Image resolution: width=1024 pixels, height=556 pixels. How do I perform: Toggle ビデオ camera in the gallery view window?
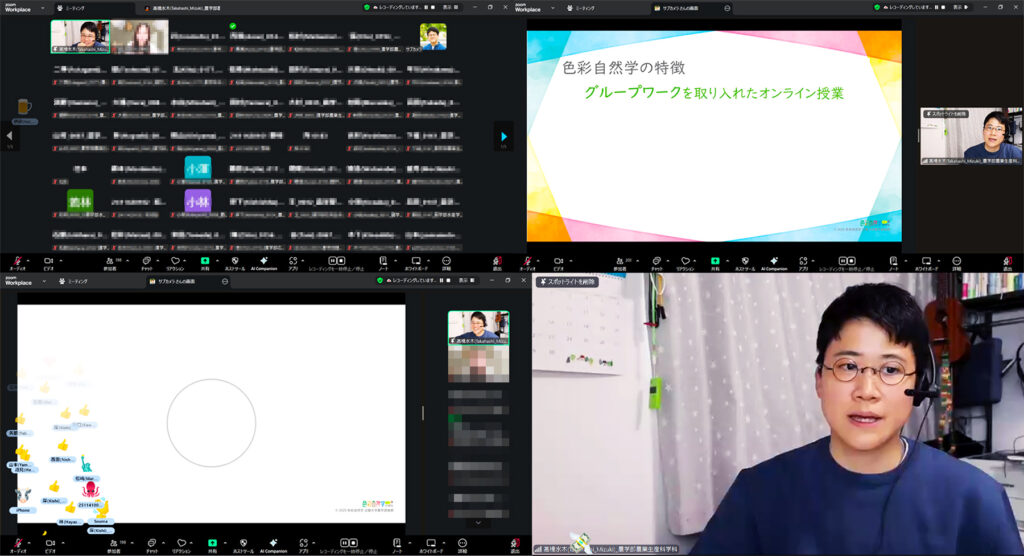(49, 263)
